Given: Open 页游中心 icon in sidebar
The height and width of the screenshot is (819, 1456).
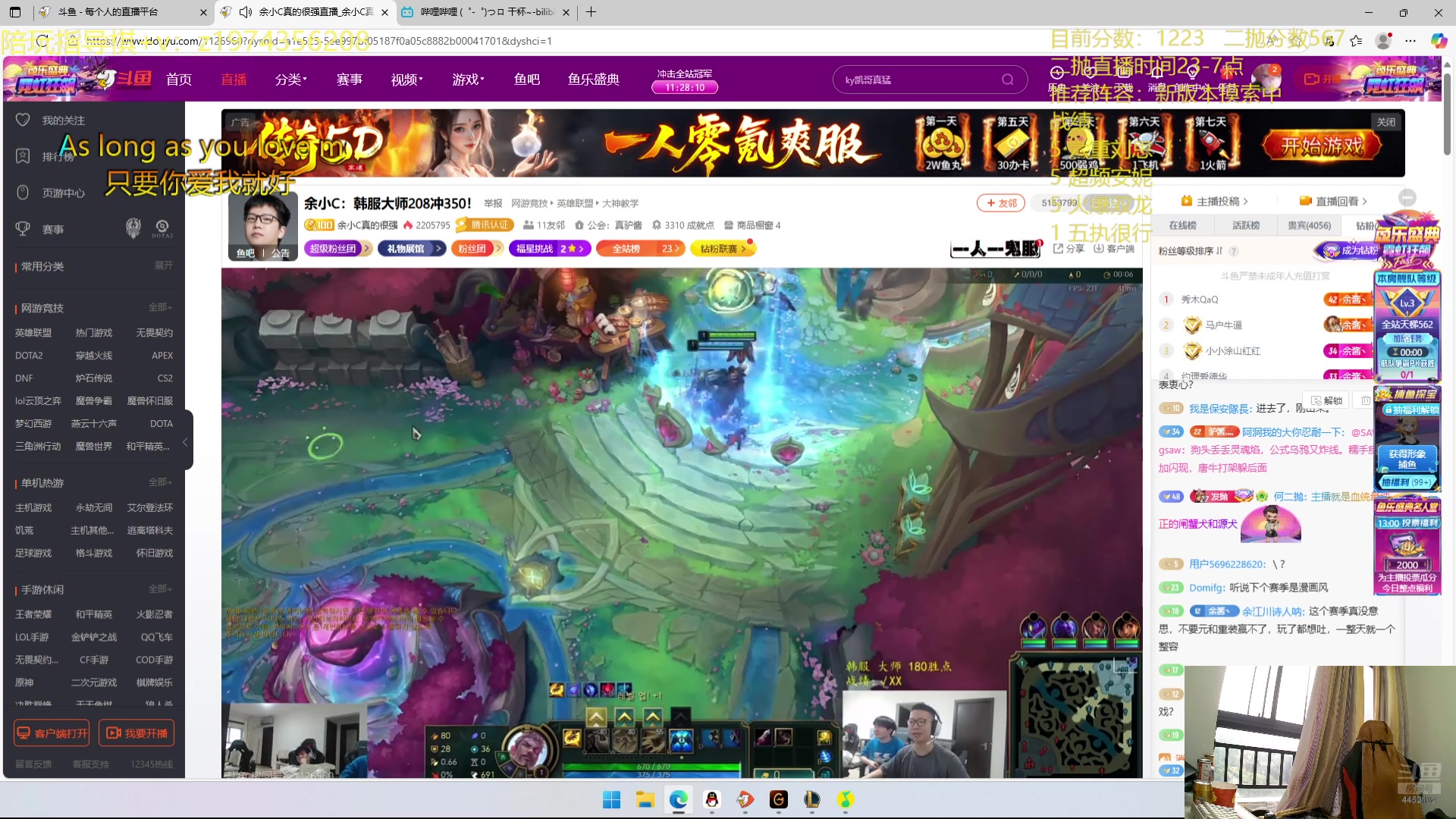Looking at the screenshot, I should coord(23,193).
